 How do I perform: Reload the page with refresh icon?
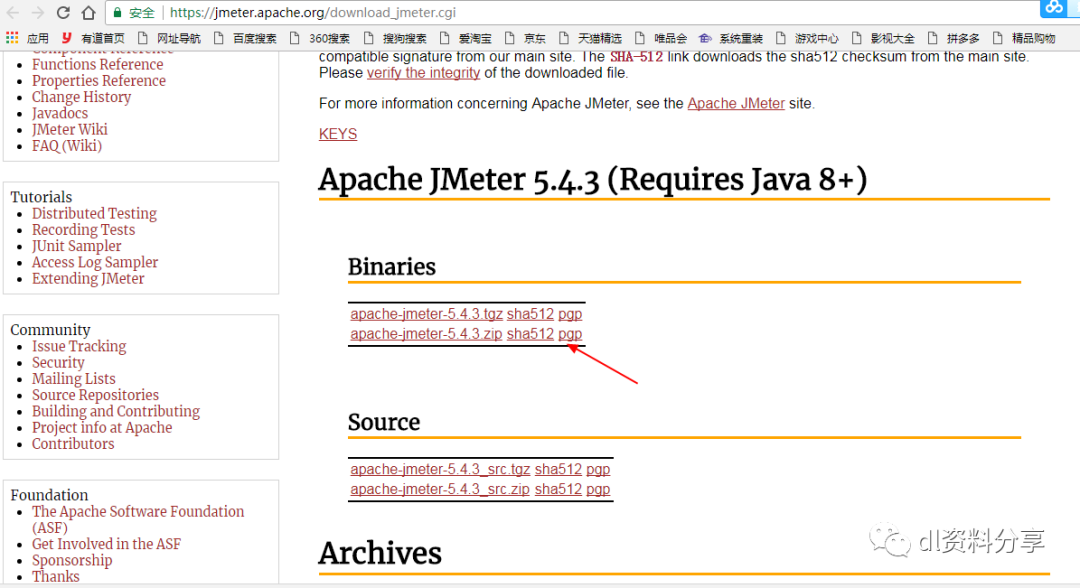[x=63, y=13]
